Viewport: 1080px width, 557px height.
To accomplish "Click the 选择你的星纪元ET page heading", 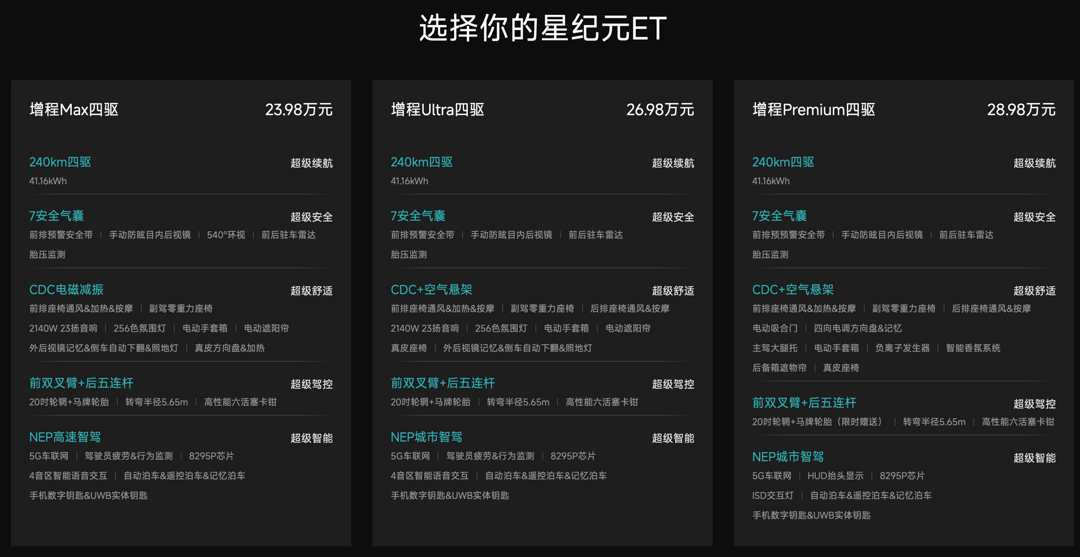I will [543, 30].
